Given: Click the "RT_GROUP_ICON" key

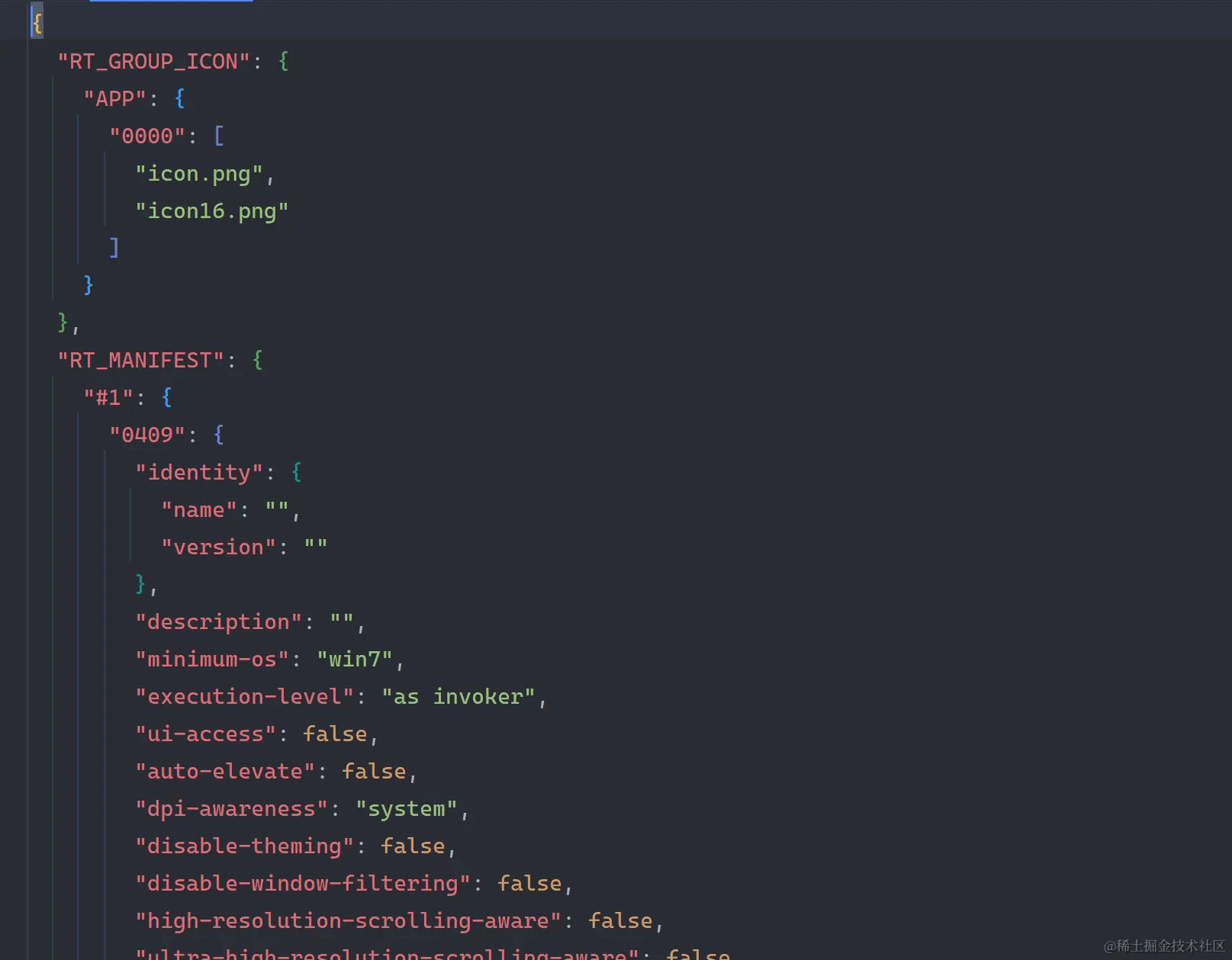Looking at the screenshot, I should pyautogui.click(x=154, y=61).
